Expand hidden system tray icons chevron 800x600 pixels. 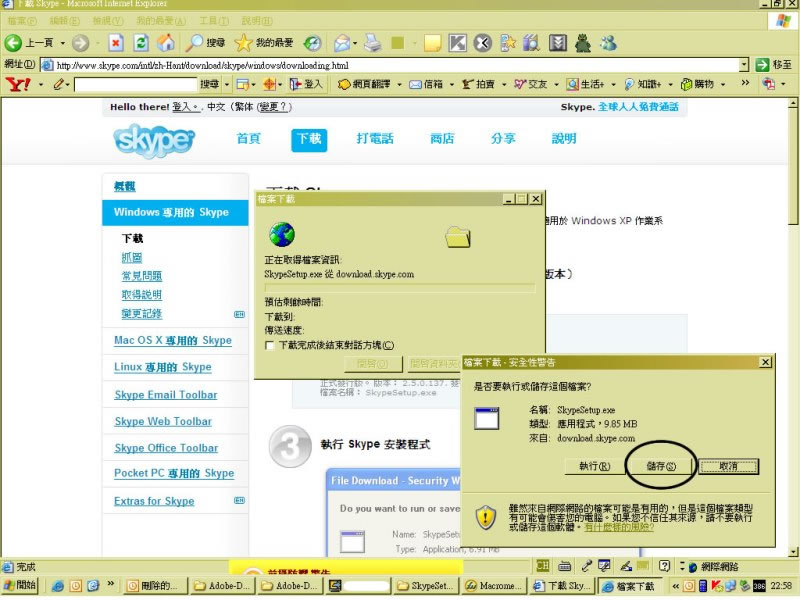[676, 586]
